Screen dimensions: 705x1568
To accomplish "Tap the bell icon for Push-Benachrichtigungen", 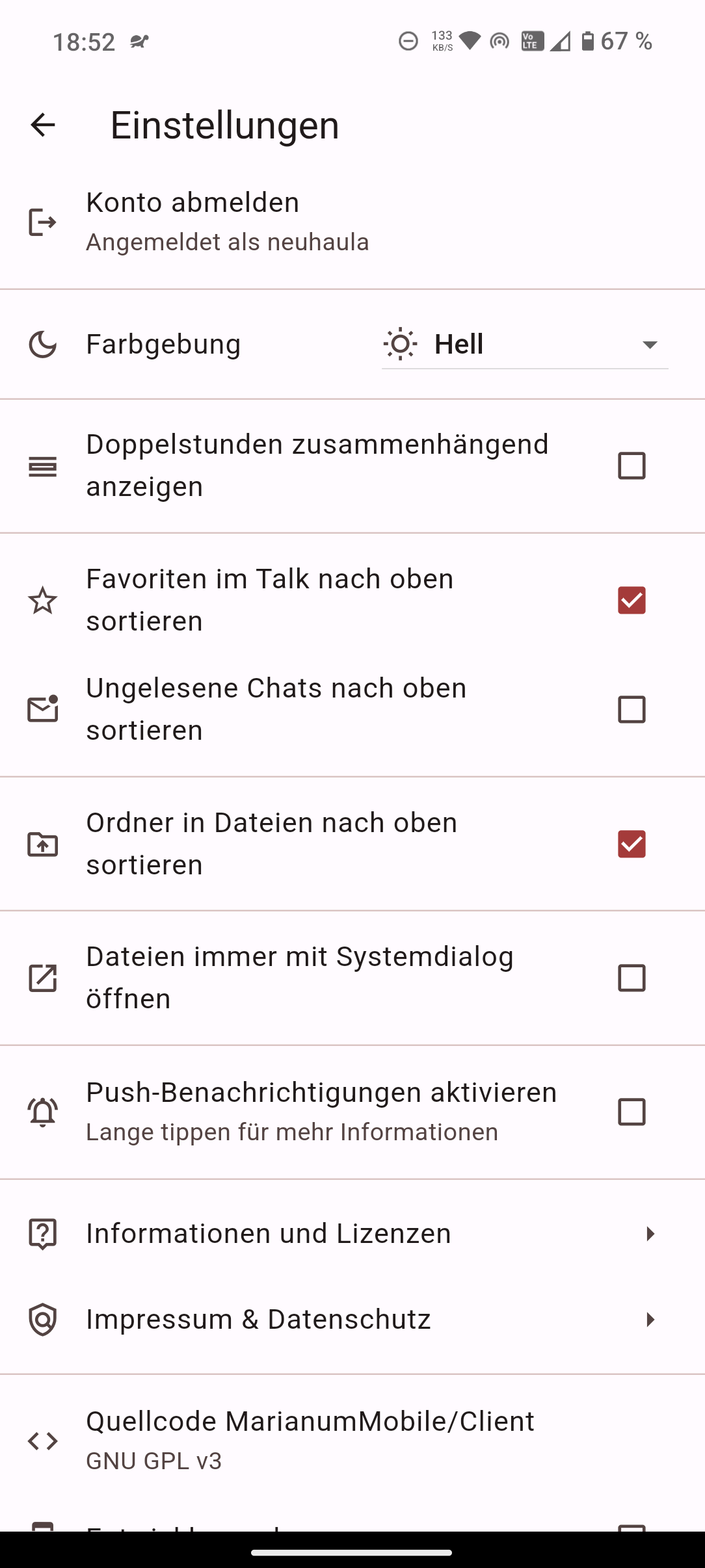I will coord(43,1112).
